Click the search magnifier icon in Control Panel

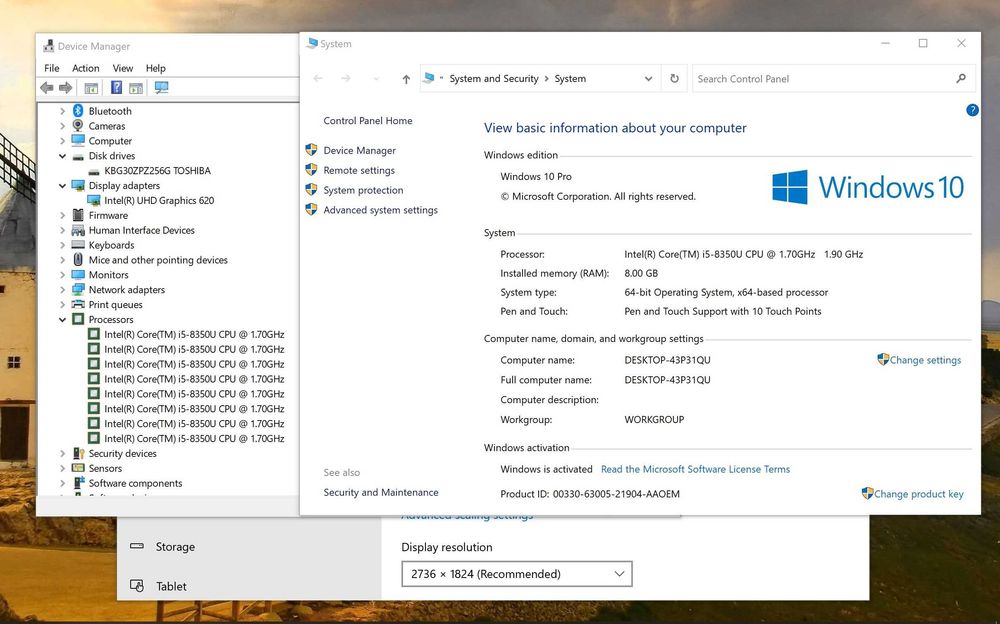(961, 79)
